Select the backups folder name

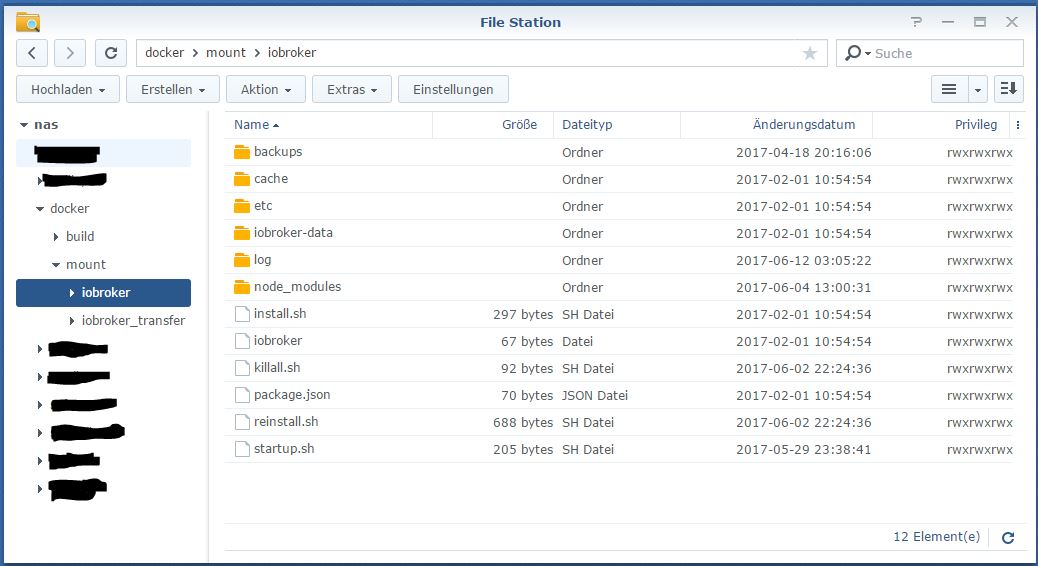[278, 152]
